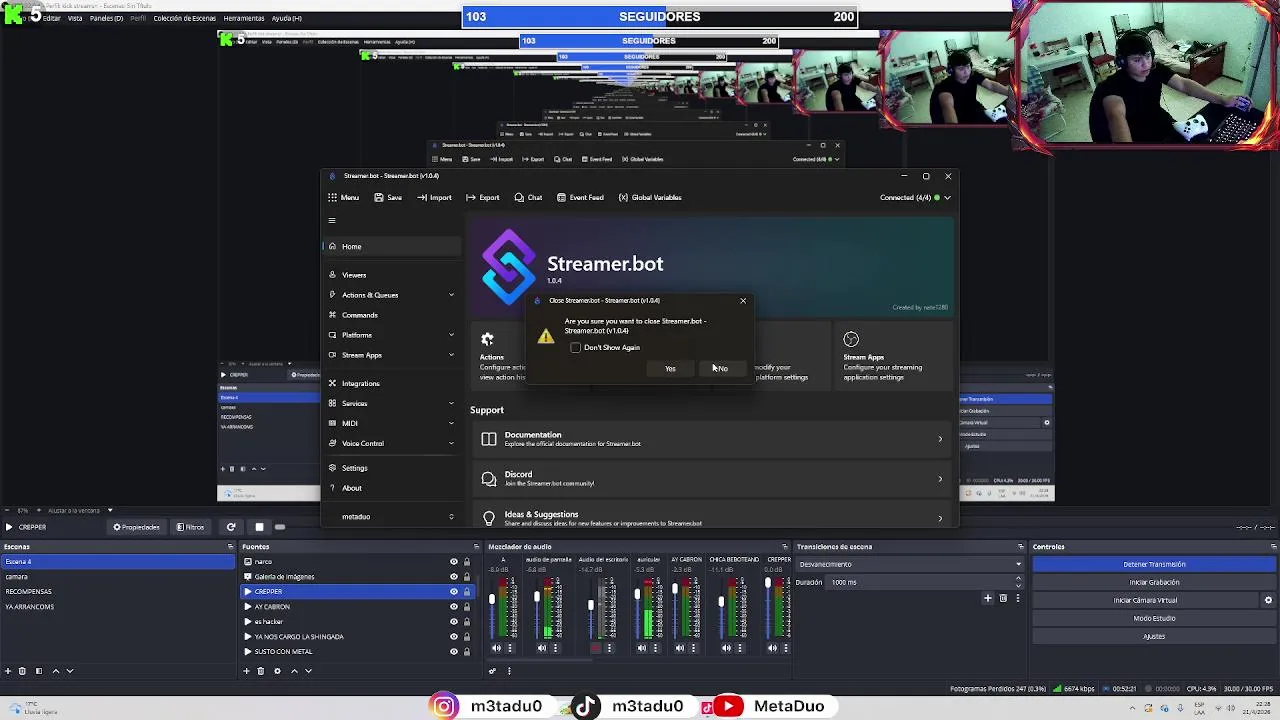The image size is (1280, 720).
Task: Toggle the lock on the narco source
Action: (466, 562)
